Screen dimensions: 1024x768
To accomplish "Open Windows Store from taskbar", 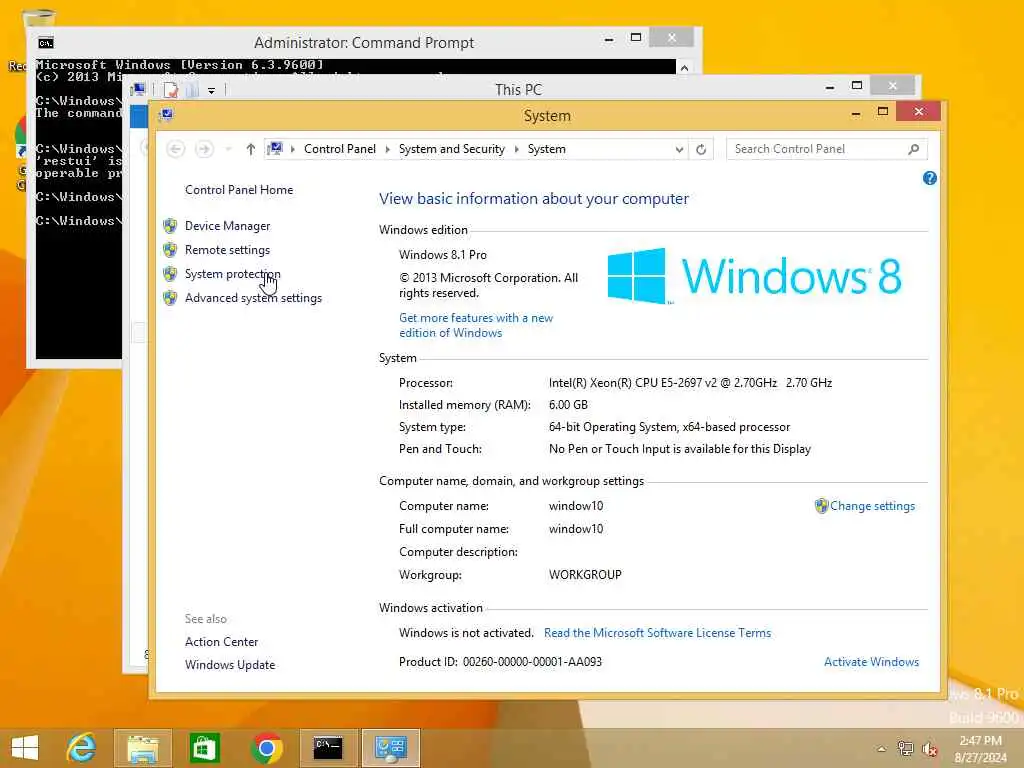I will click(x=204, y=748).
